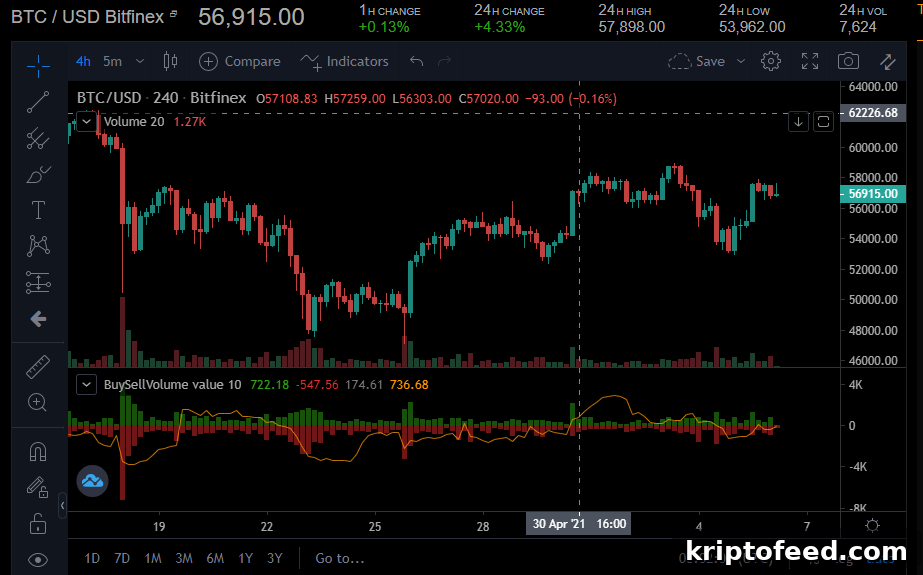
Task: Toggle hide all drawings eye icon
Action: click(38, 560)
